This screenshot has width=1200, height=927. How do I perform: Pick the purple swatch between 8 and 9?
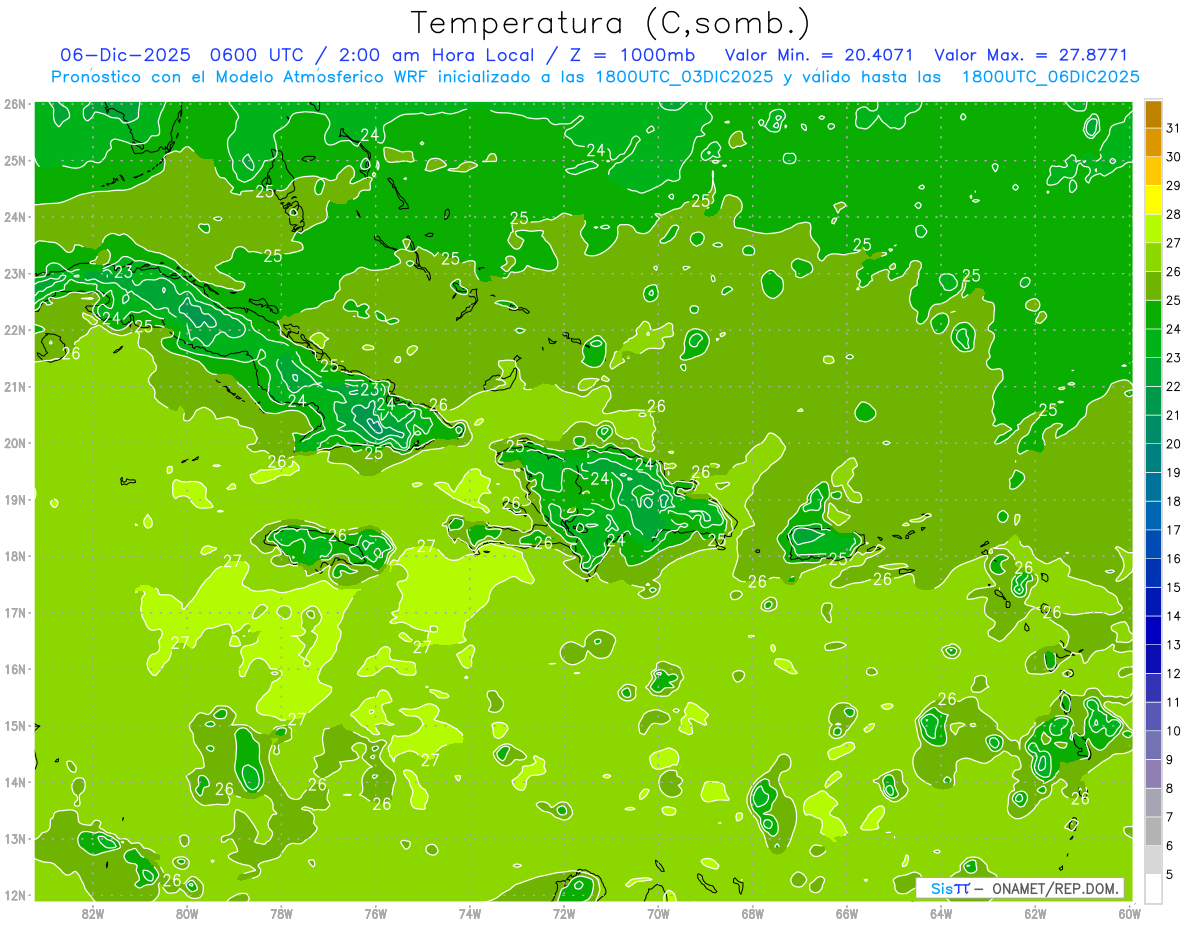coord(1154,773)
